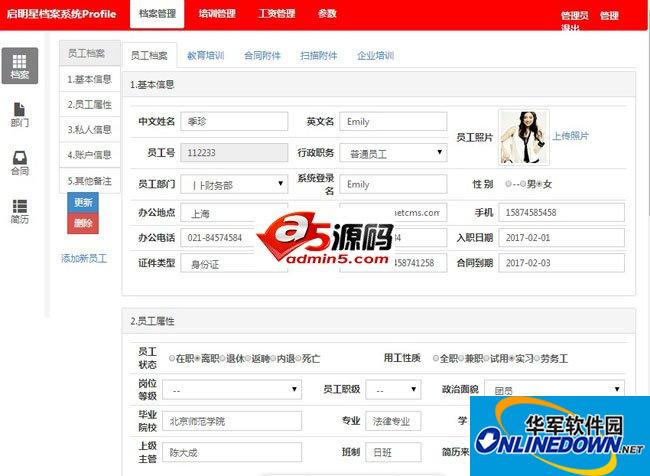
Task: Switch to the 扫描附件 tab
Action: pyautogui.click(x=319, y=56)
